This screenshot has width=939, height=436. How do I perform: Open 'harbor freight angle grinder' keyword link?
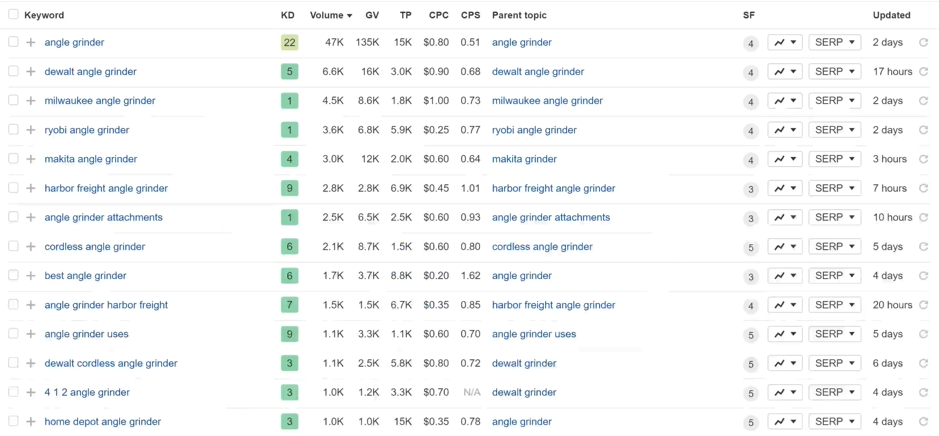click(106, 188)
